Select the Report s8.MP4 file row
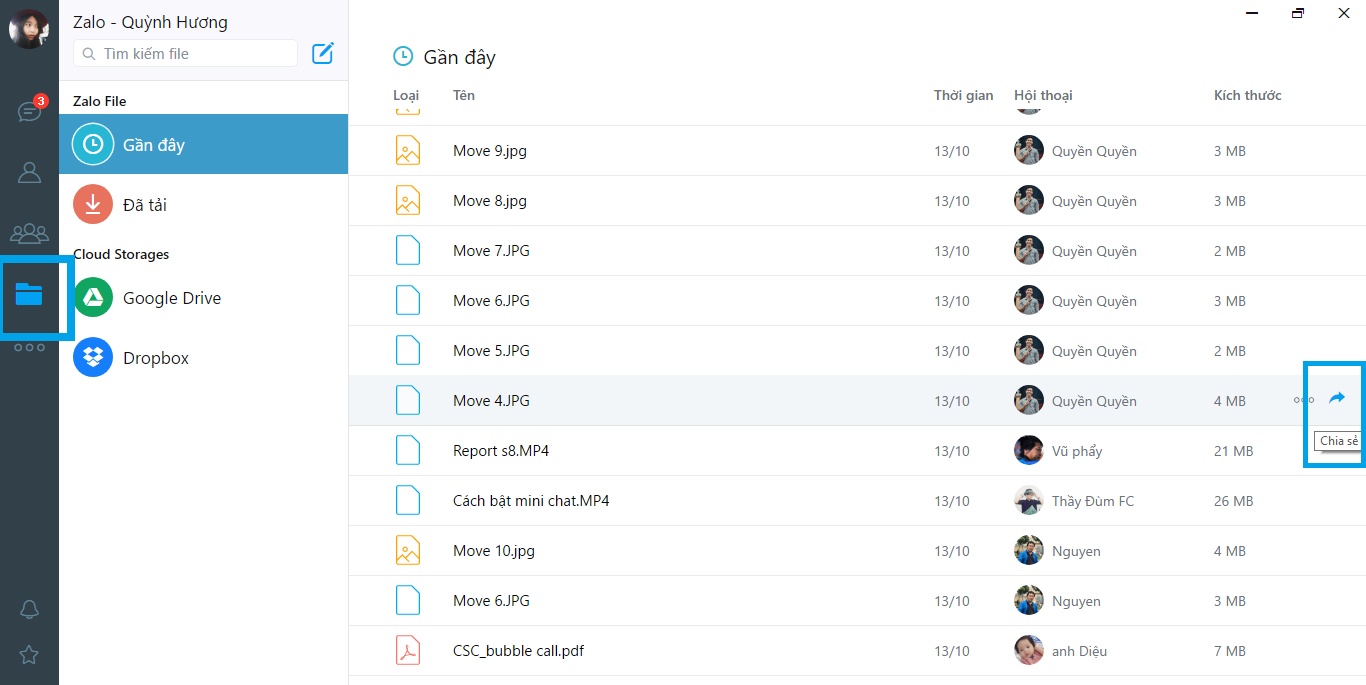This screenshot has width=1366, height=685. click(501, 451)
